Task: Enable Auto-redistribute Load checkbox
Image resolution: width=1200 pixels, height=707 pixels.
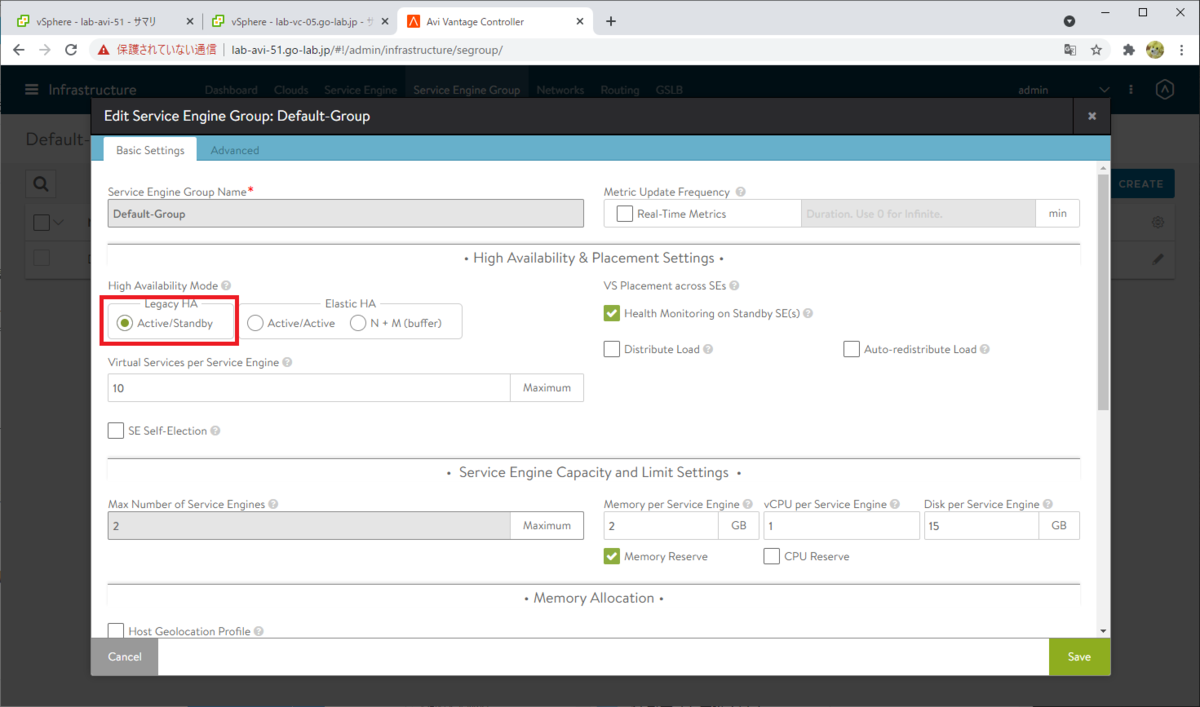Action: pyautogui.click(x=852, y=349)
